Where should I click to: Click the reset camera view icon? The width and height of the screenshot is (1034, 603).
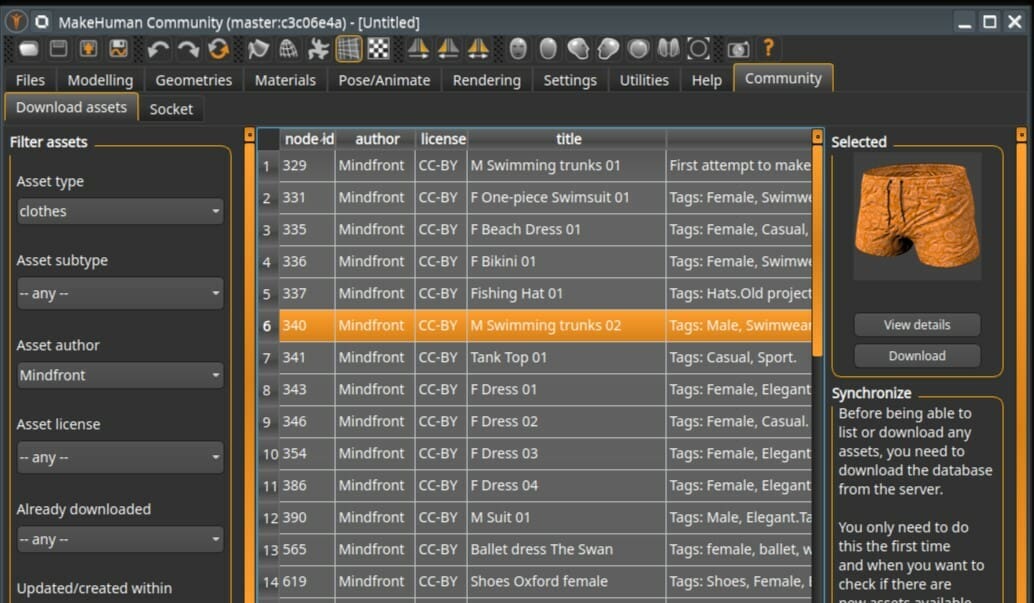point(698,49)
